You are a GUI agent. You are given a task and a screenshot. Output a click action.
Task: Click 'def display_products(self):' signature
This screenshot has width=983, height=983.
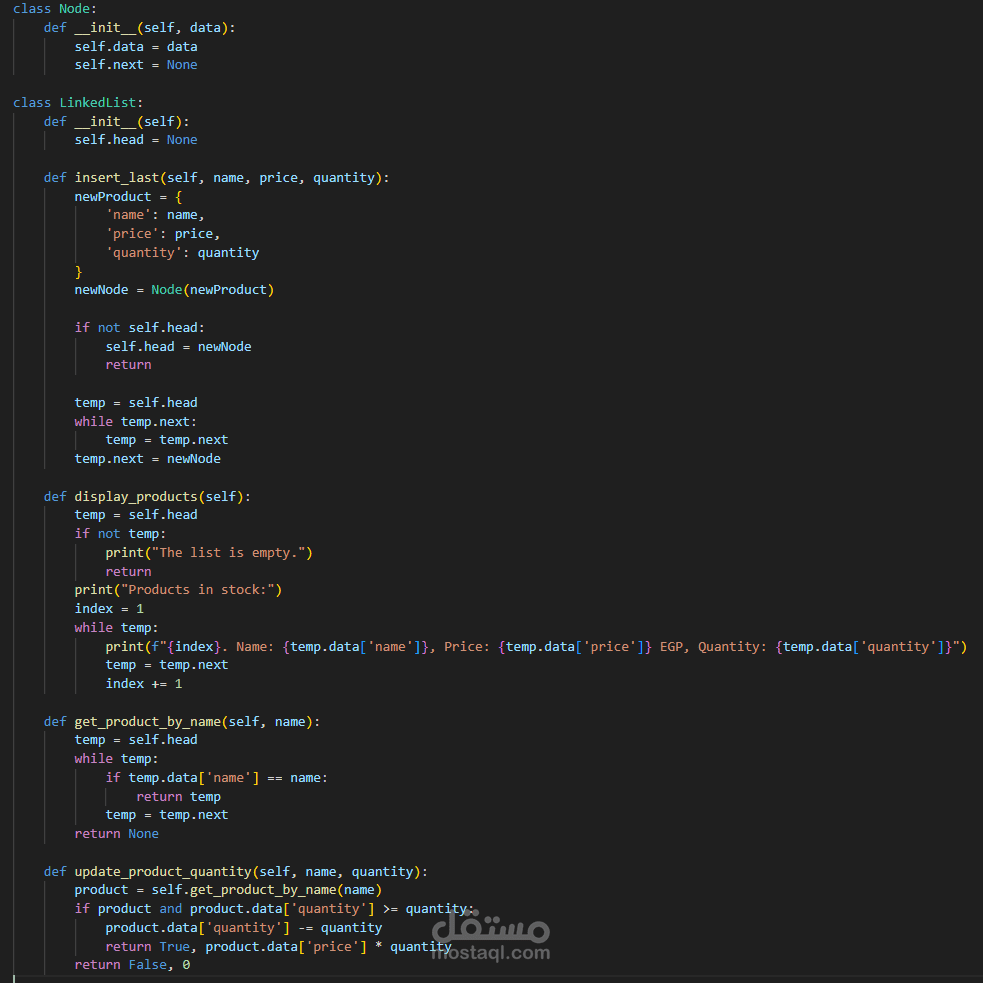point(147,496)
